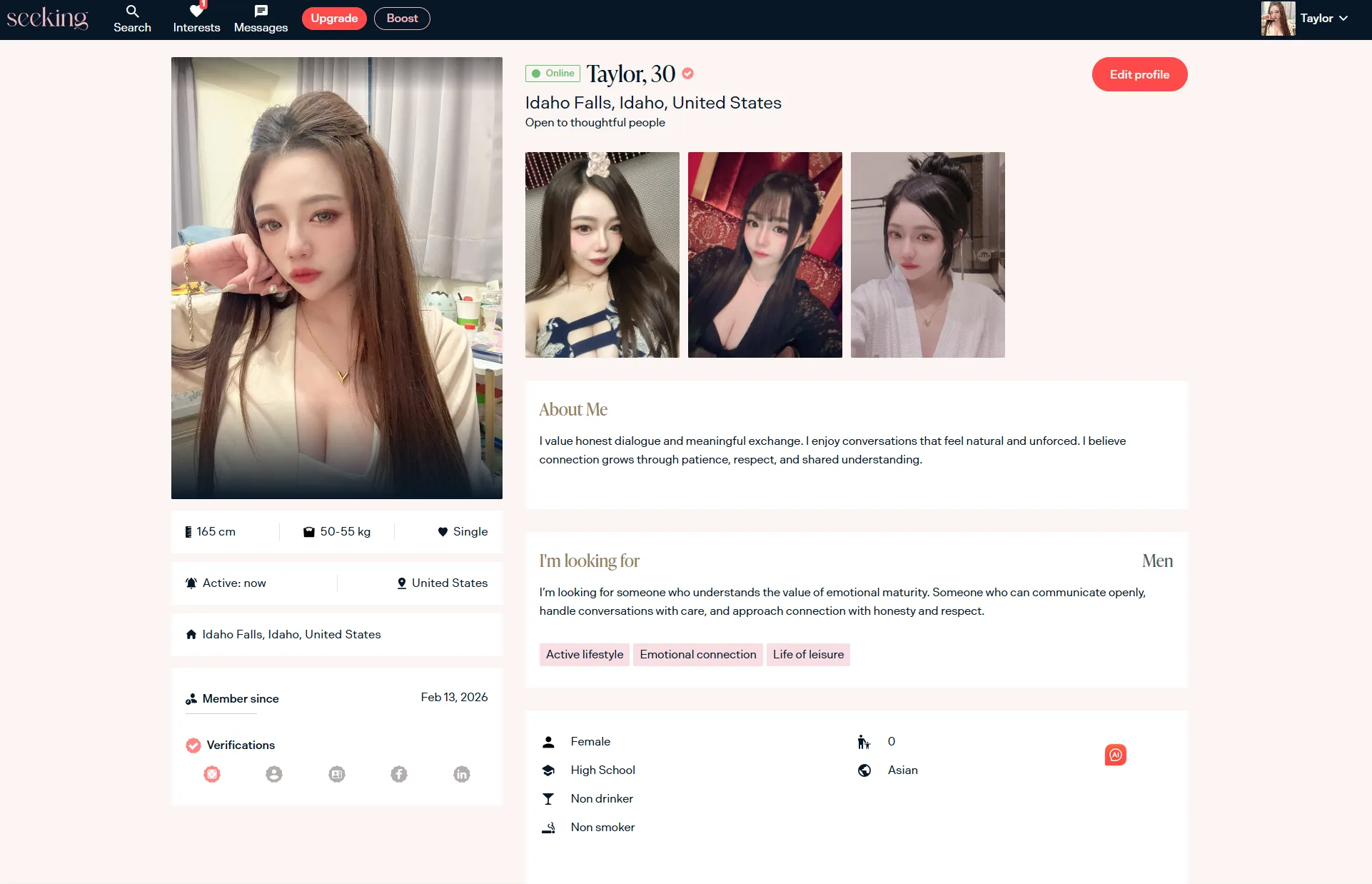The width and height of the screenshot is (1372, 884).
Task: Click the Edit profile button
Action: (1139, 74)
